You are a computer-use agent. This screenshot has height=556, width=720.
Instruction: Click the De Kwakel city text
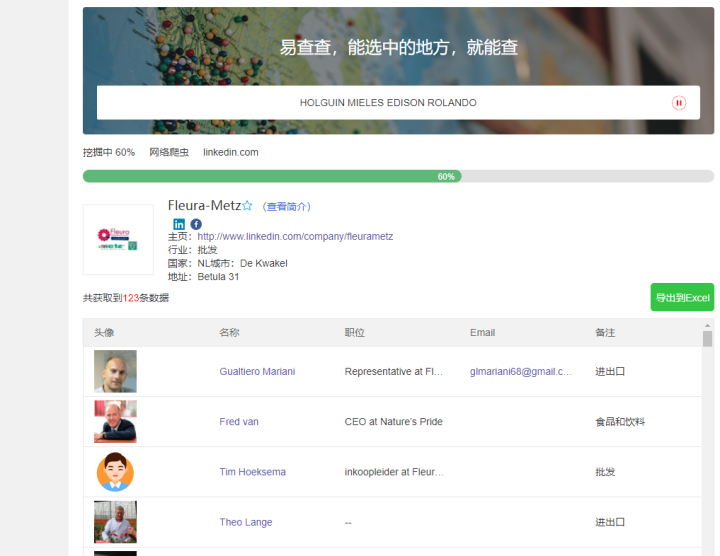[x=264, y=264]
